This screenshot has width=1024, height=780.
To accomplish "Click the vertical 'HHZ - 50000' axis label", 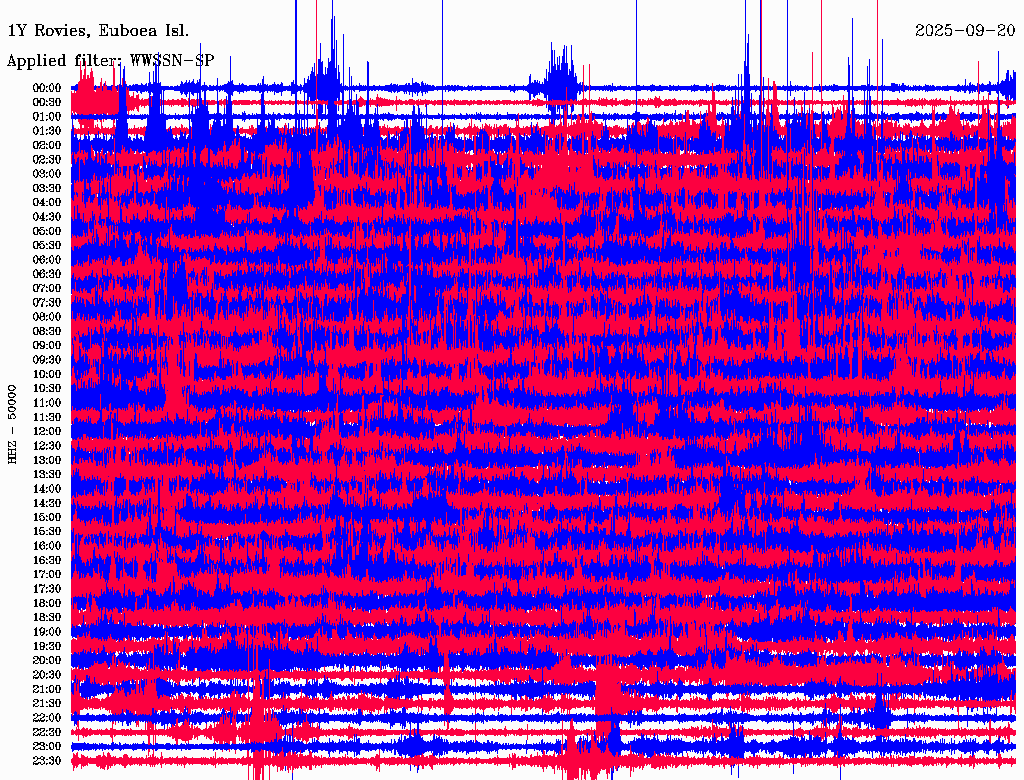I will click(13, 424).
